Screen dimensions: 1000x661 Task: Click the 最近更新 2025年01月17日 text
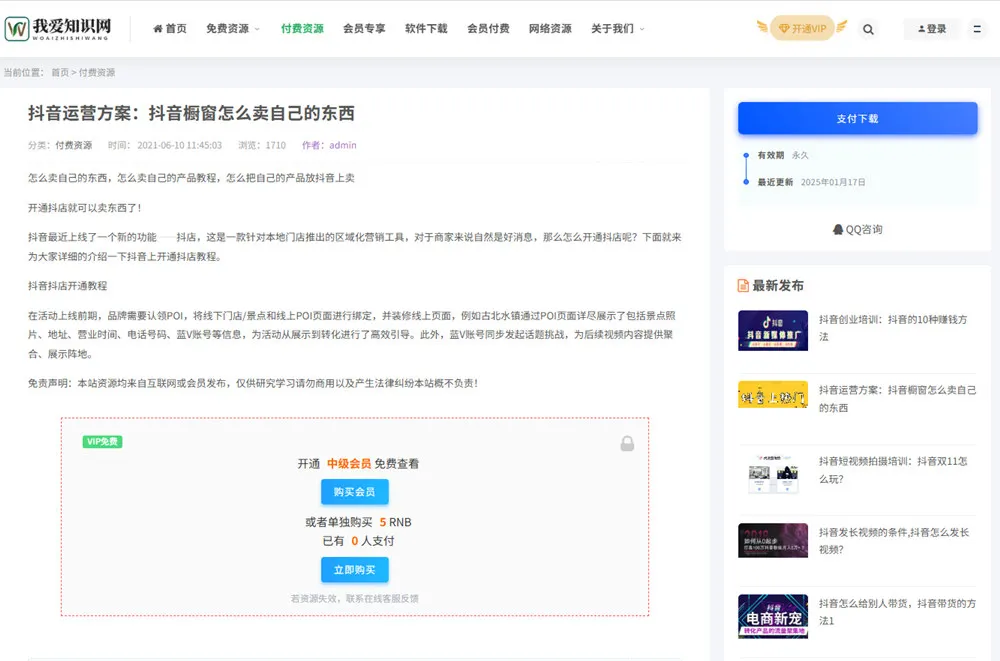pyautogui.click(x=811, y=182)
